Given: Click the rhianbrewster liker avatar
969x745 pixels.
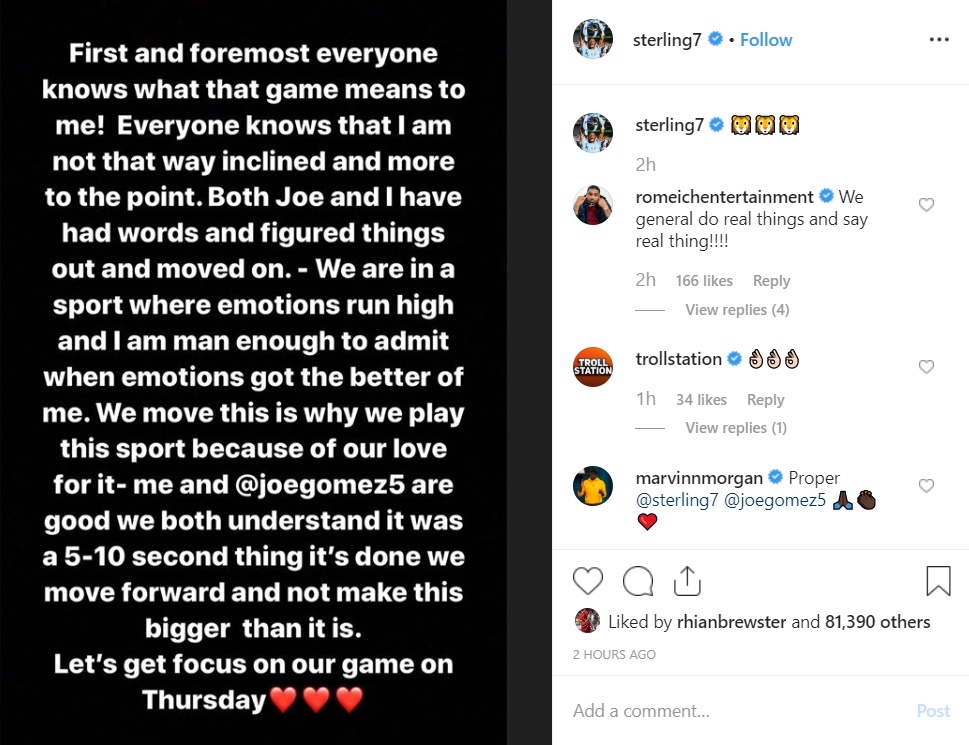Looking at the screenshot, I should pyautogui.click(x=587, y=622).
